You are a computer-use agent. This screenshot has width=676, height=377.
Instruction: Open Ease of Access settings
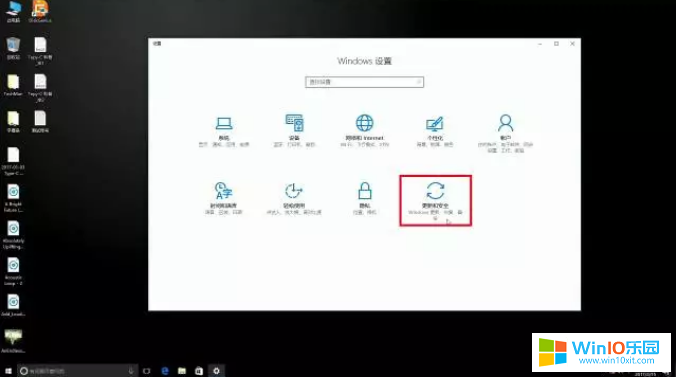294,198
